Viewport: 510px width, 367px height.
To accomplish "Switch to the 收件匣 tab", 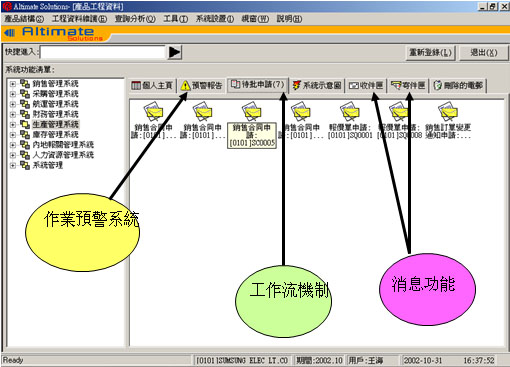I will coord(366,86).
